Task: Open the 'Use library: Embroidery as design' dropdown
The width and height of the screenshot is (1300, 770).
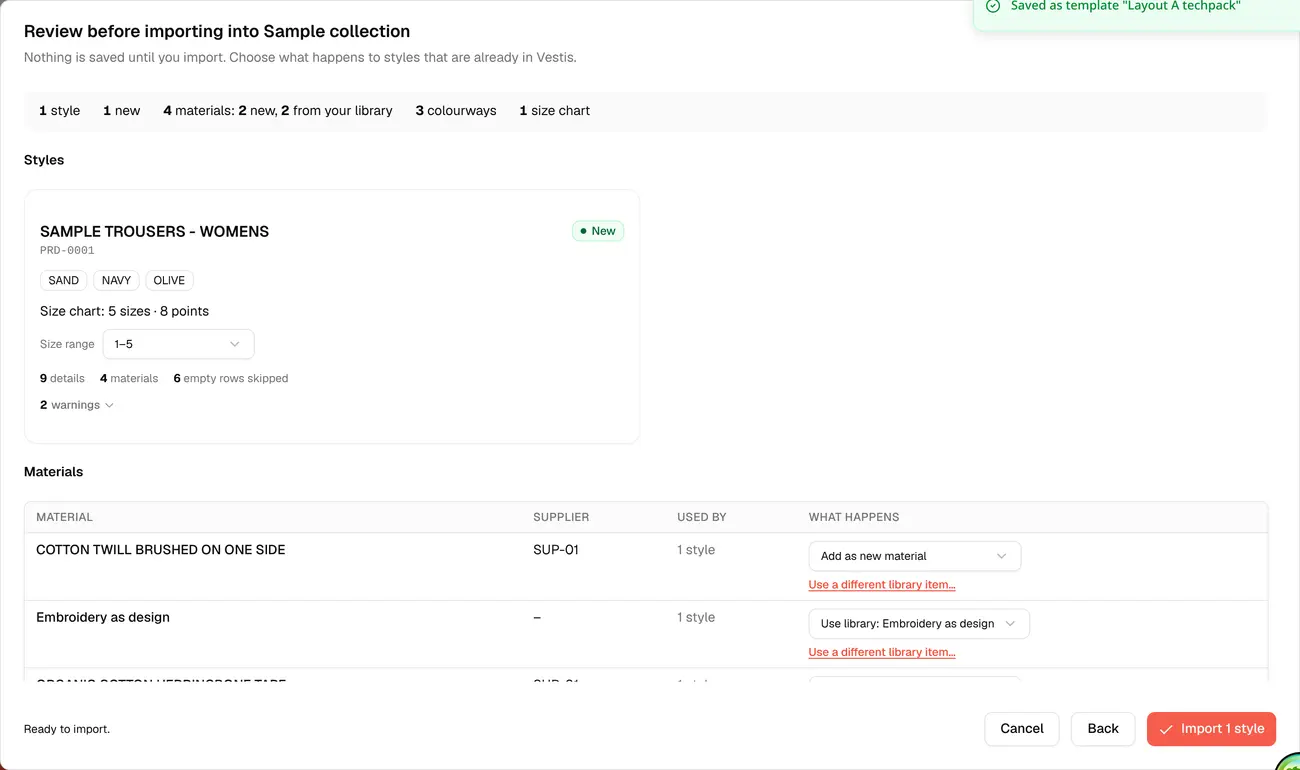Action: coord(918,624)
